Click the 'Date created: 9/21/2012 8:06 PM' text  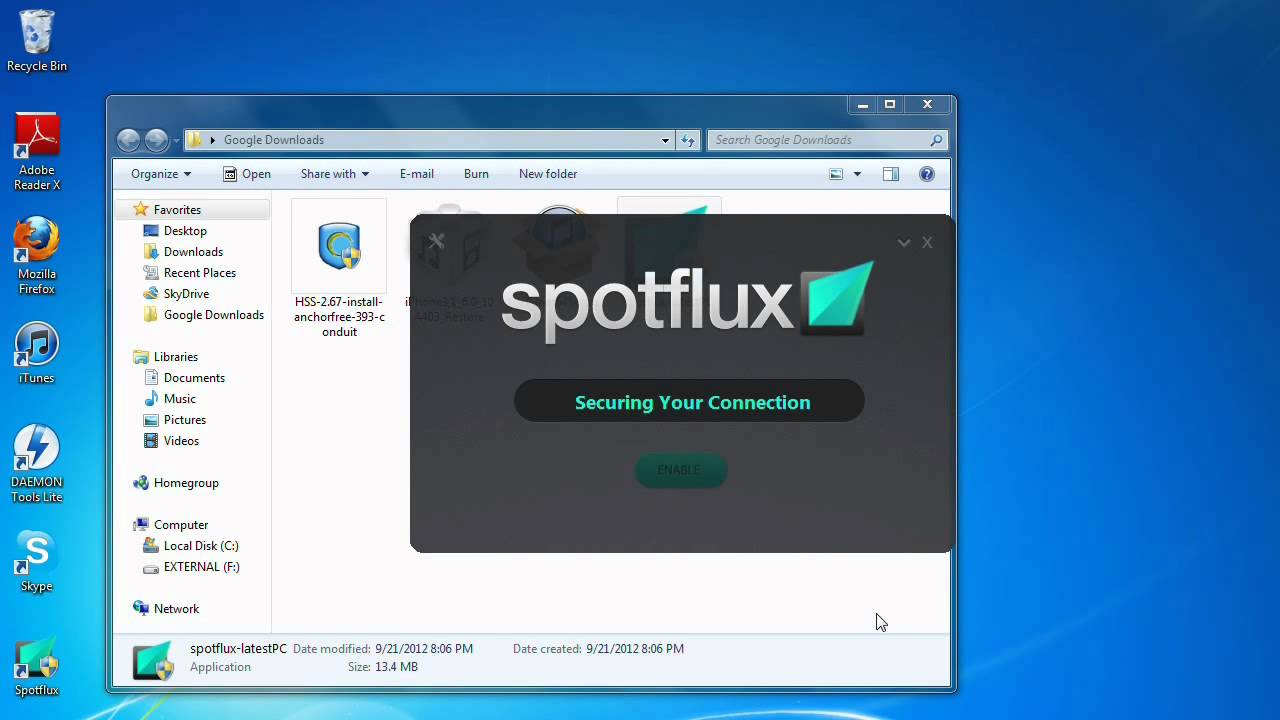pos(598,649)
